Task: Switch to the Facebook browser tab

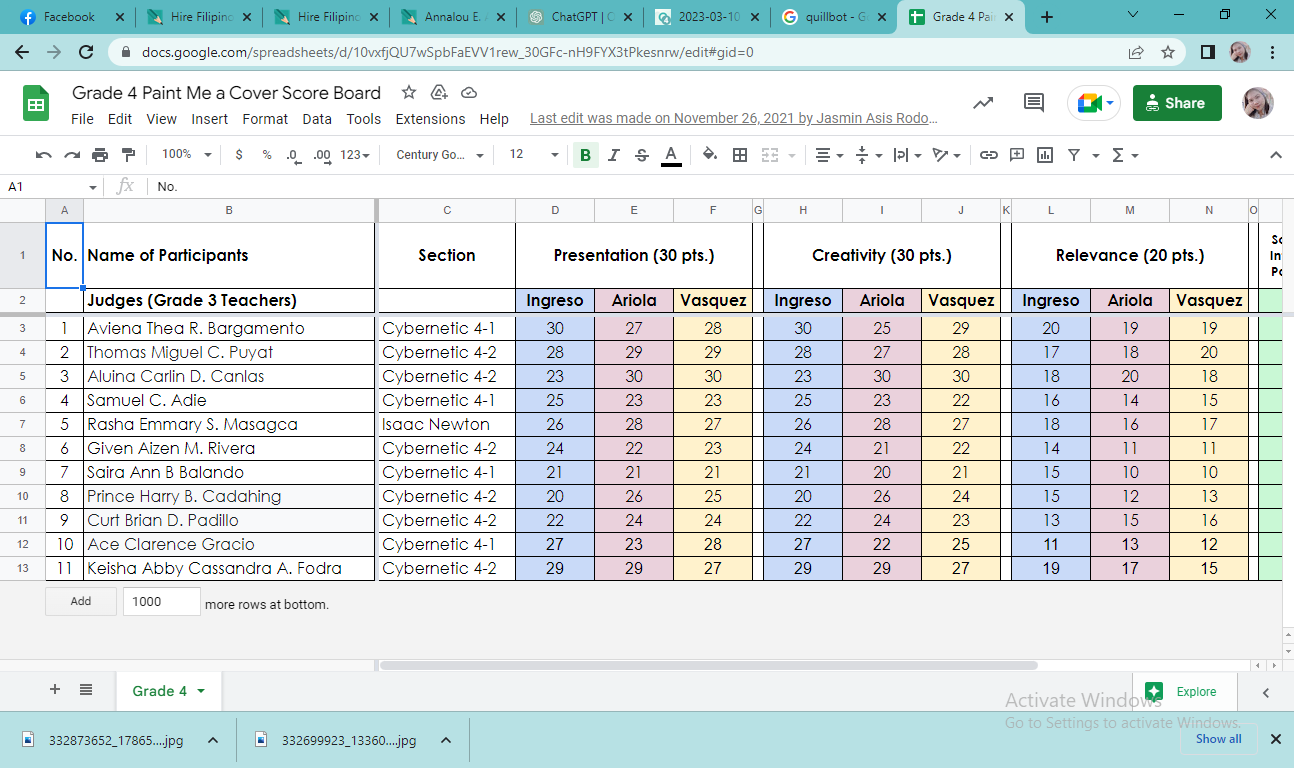Action: [70, 17]
